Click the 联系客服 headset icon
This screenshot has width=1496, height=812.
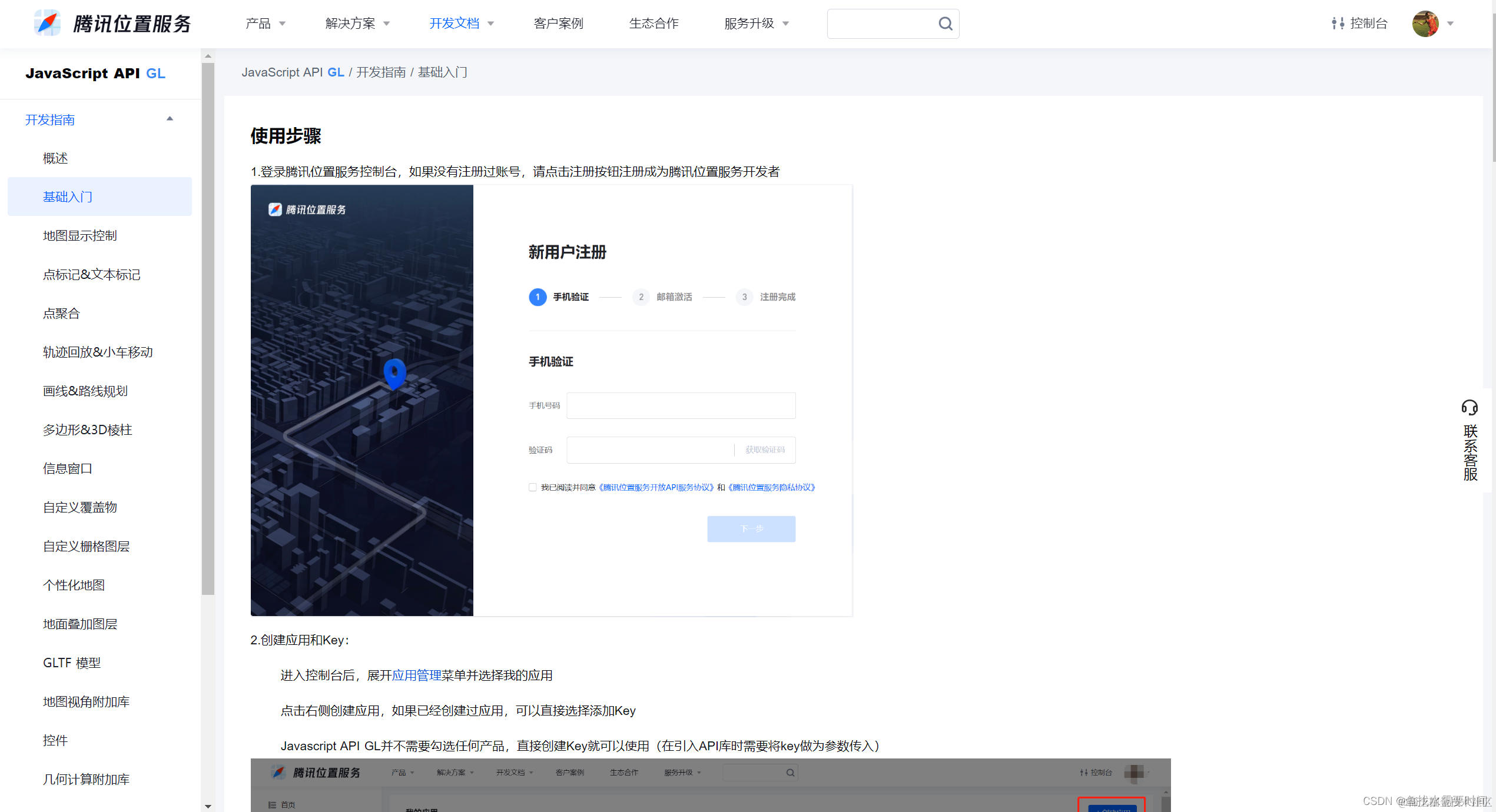tap(1469, 407)
